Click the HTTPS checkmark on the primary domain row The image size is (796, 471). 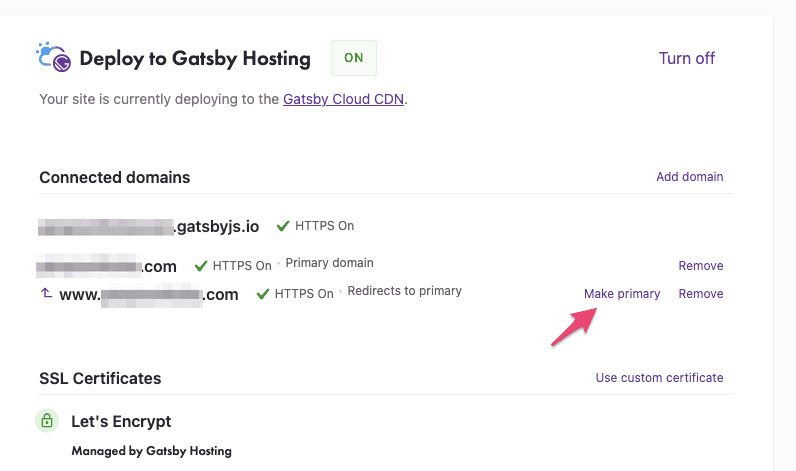pyautogui.click(x=201, y=266)
